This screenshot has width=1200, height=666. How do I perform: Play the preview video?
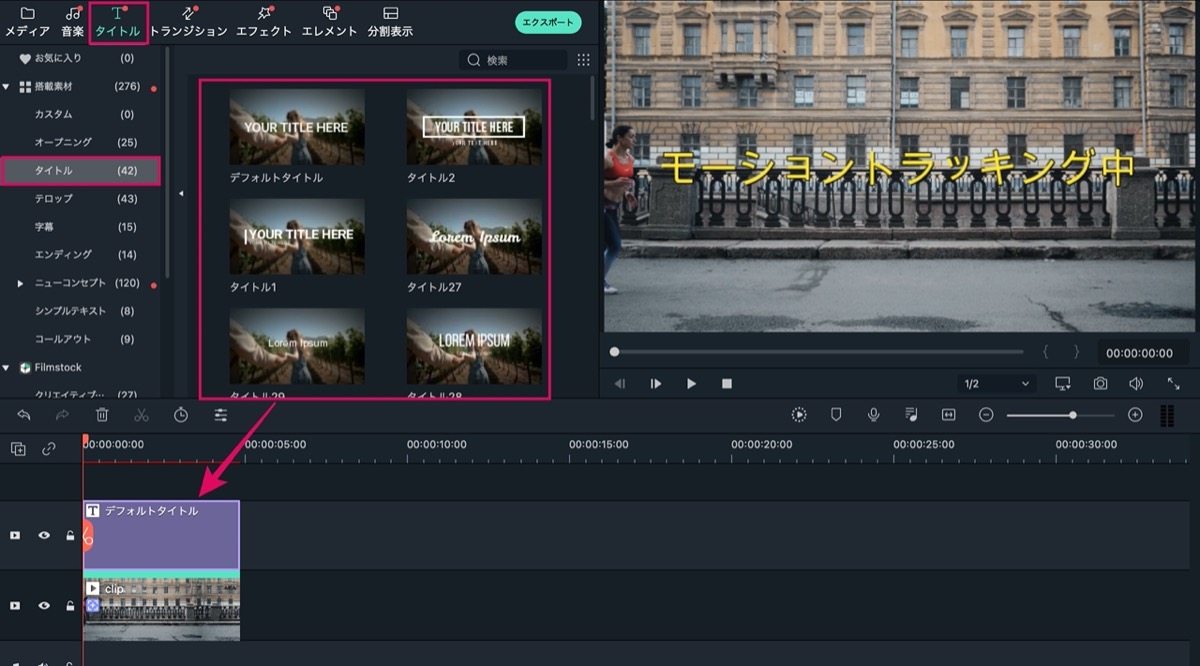(691, 383)
